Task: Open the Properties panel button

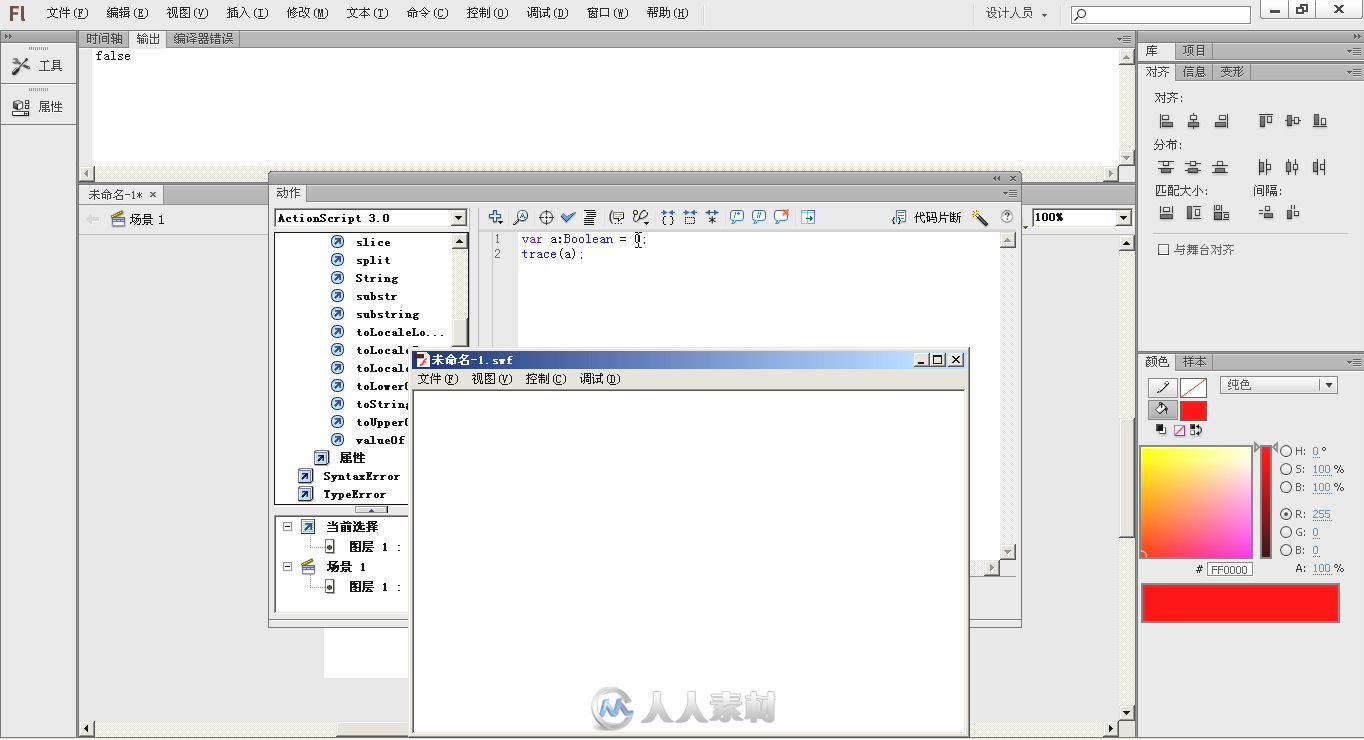Action: click(x=38, y=107)
